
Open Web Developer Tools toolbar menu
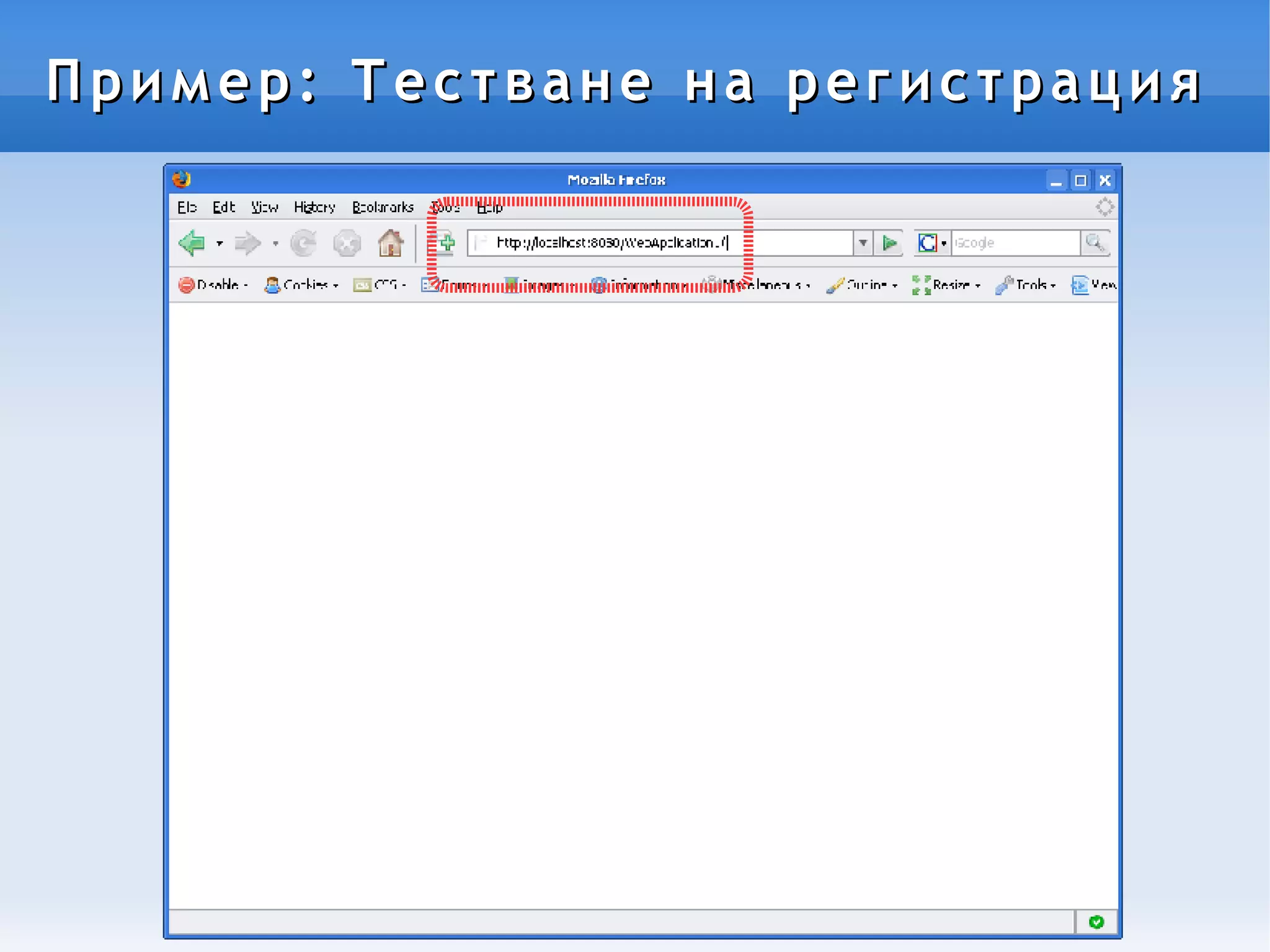pyautogui.click(x=1026, y=285)
